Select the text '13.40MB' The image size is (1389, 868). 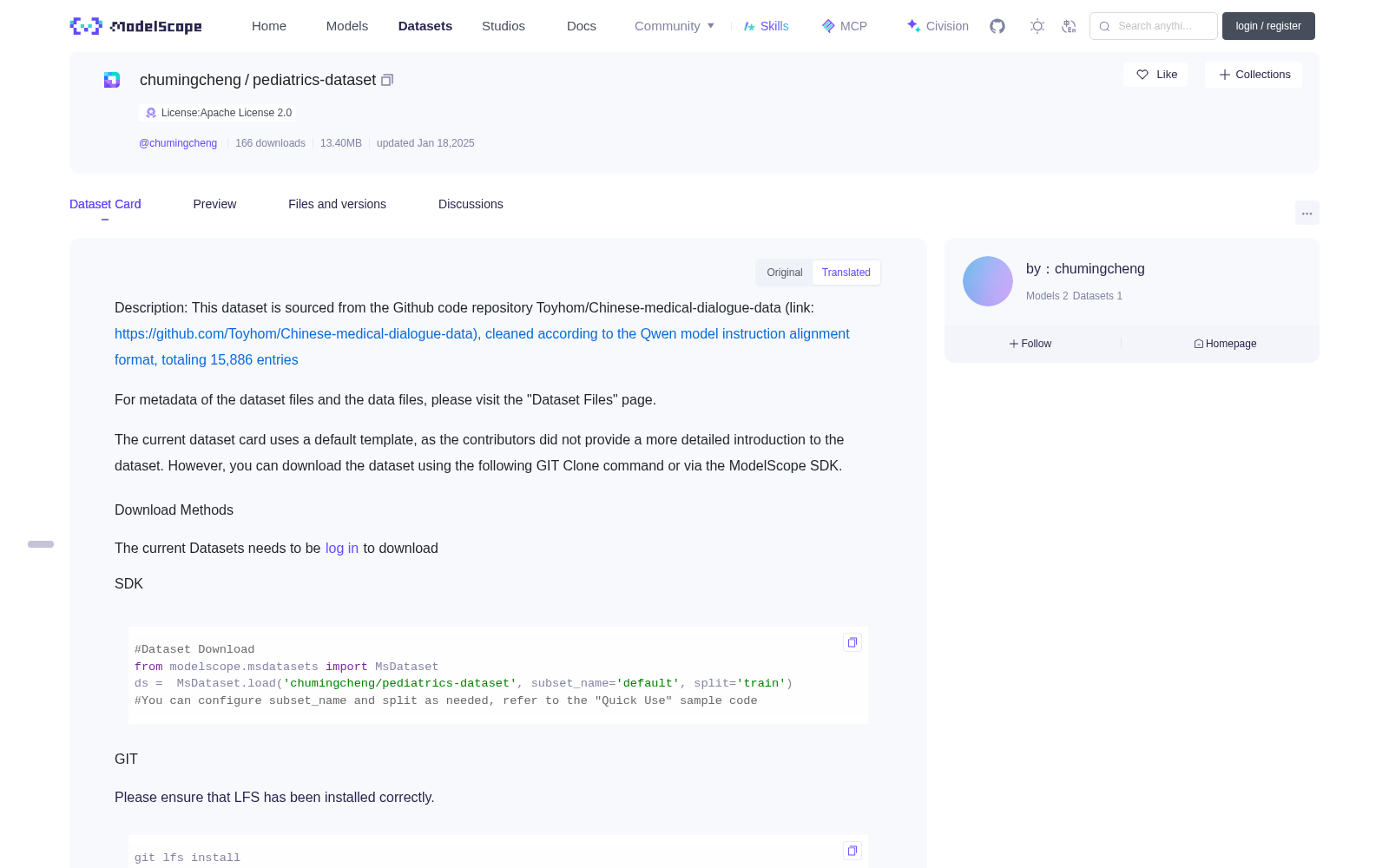[x=341, y=143]
